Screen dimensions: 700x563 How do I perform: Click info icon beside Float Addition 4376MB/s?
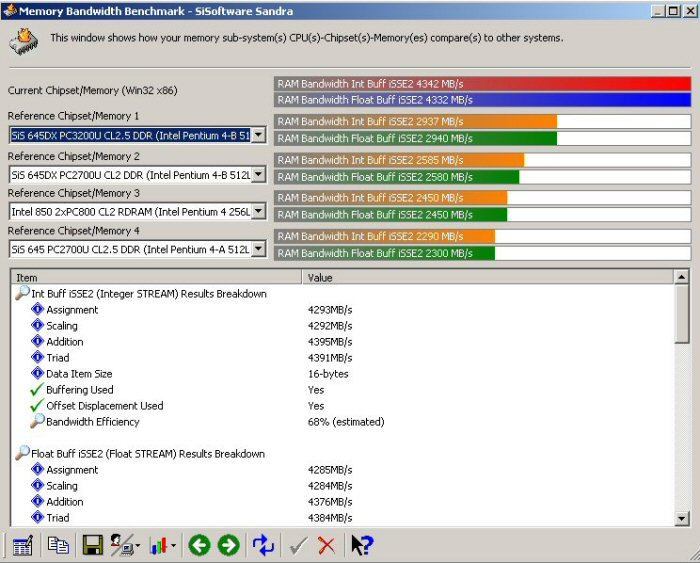pyautogui.click(x=38, y=501)
